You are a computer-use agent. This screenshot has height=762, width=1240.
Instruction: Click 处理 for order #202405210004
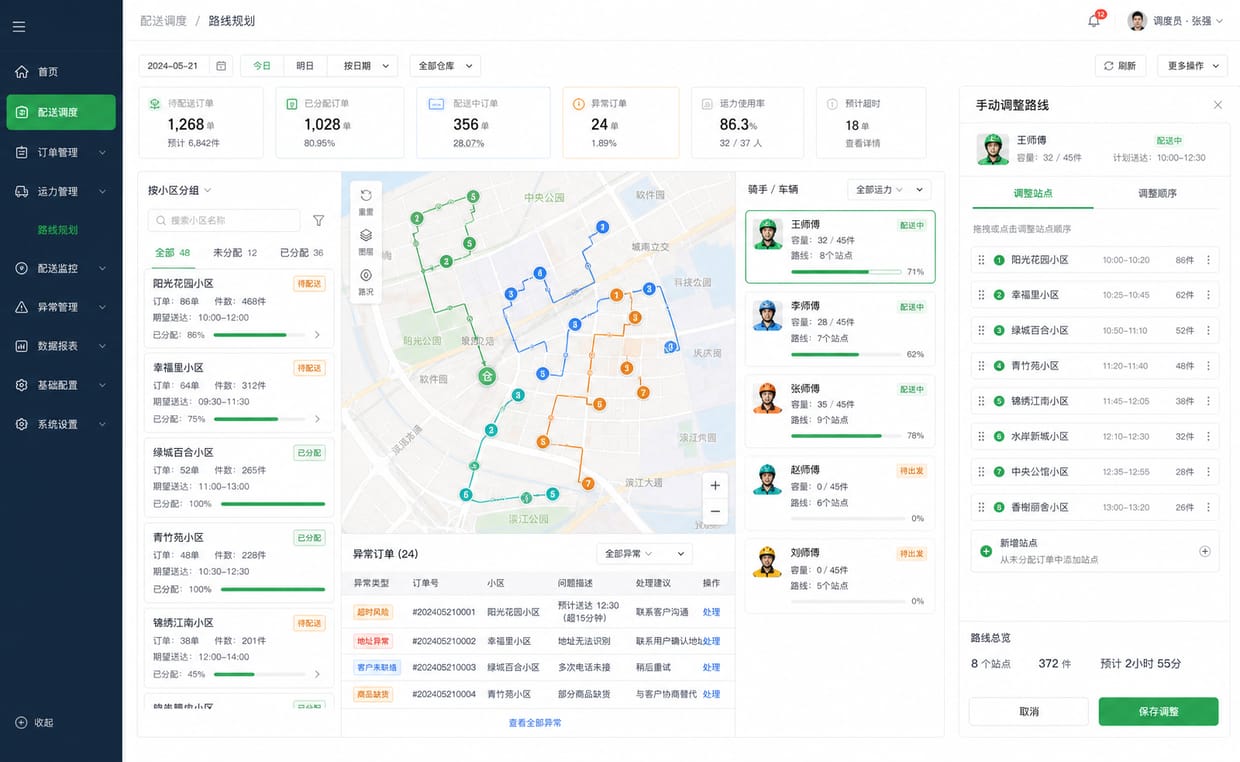(711, 694)
